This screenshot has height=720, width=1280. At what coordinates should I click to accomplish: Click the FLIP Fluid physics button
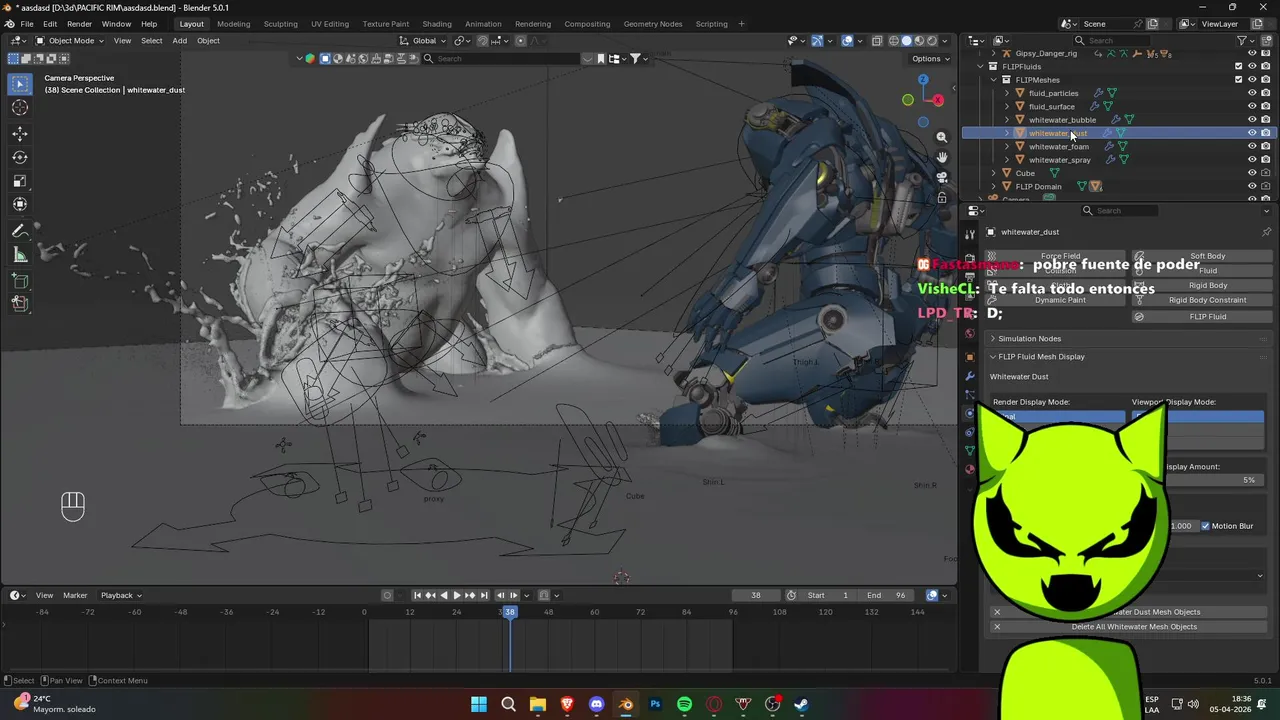click(x=1199, y=317)
